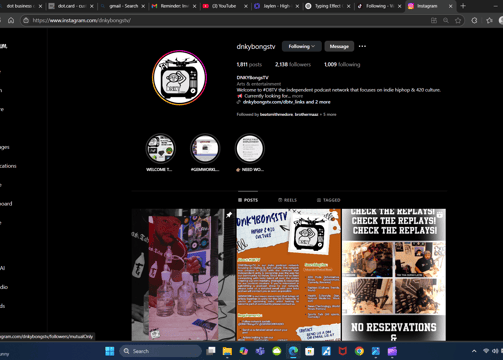Open the purple clapperboard app on taskbar
The height and width of the screenshot is (360, 503).
point(392,351)
